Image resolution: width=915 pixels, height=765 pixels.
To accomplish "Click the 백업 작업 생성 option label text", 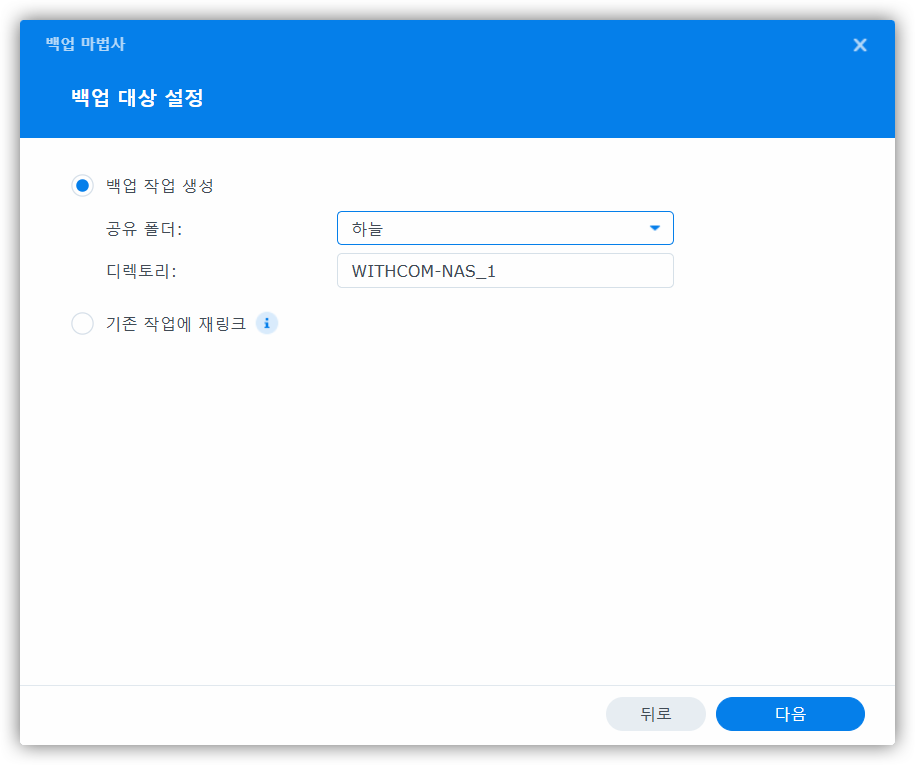I will tap(160, 185).
